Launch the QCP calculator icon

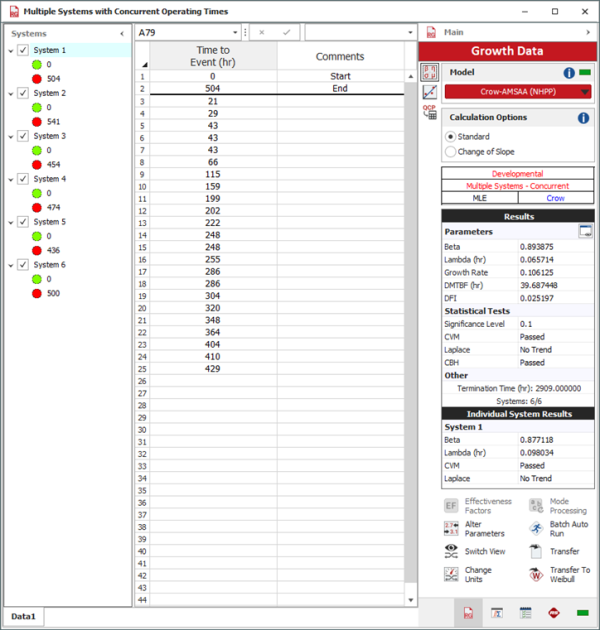click(430, 113)
